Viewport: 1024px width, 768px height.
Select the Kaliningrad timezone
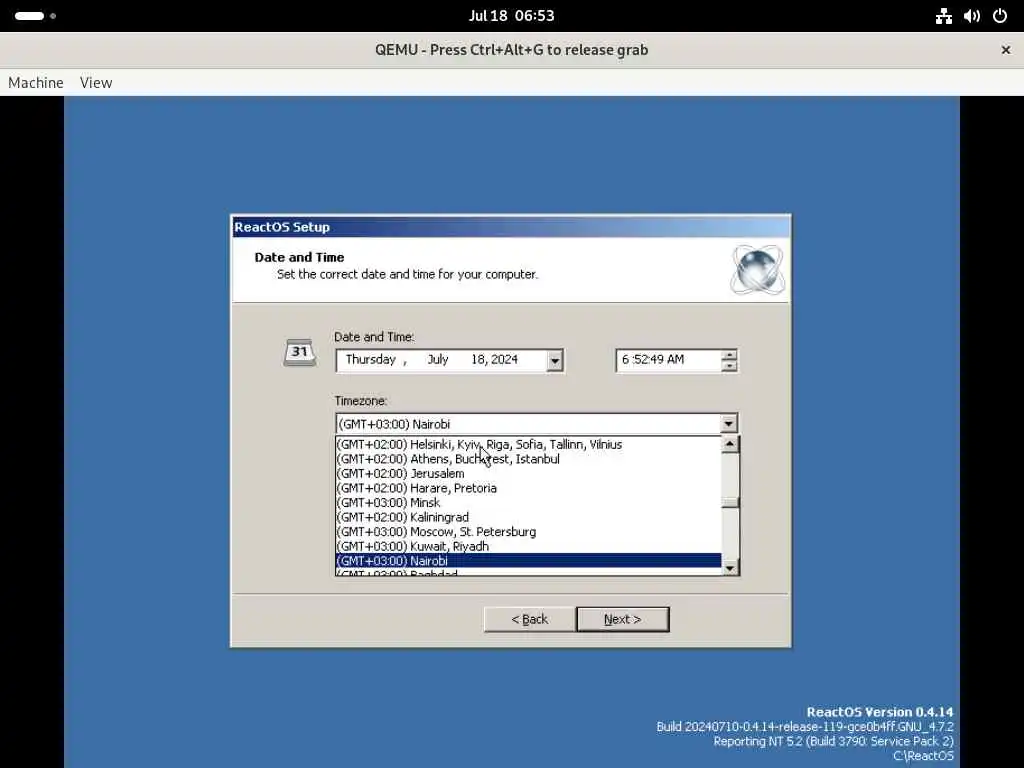[x=528, y=517]
